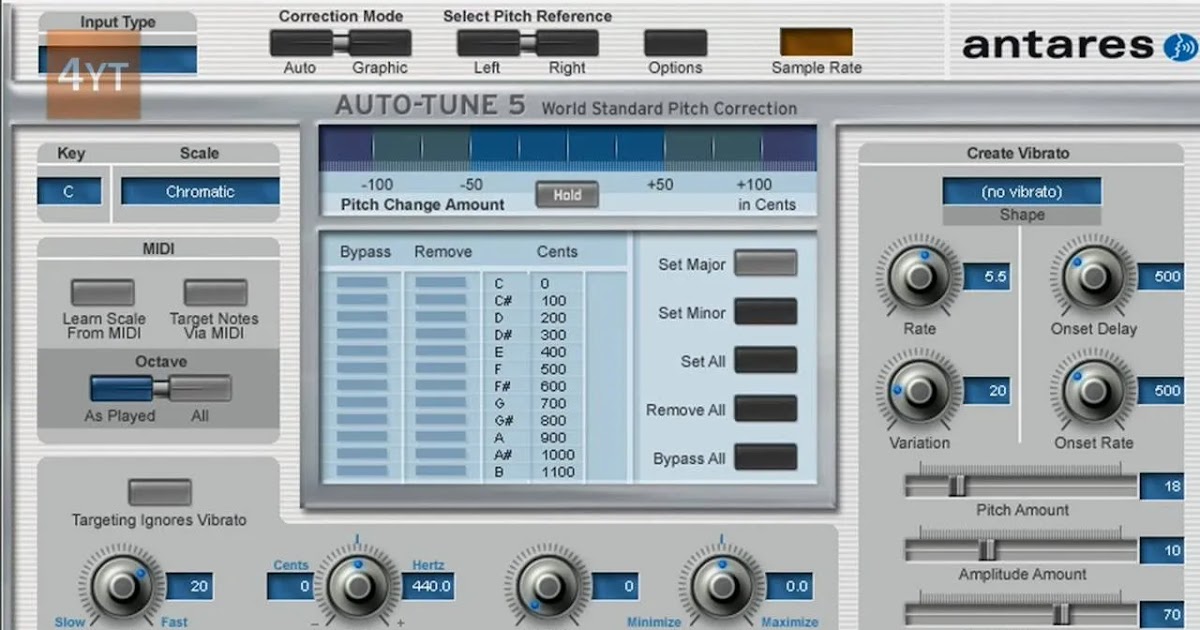Screen dimensions: 1200x630
Task: Switch Correction Mode to Auto
Action: [x=301, y=43]
